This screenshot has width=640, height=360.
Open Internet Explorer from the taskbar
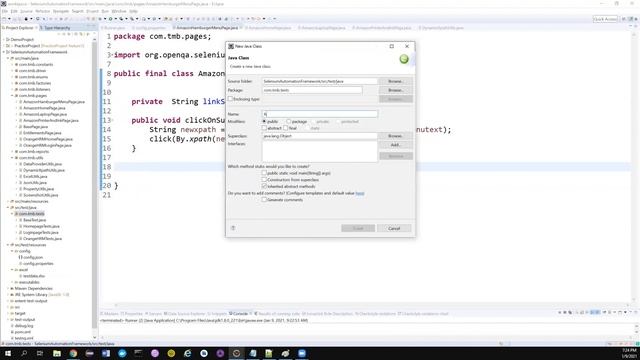[x=187, y=353]
